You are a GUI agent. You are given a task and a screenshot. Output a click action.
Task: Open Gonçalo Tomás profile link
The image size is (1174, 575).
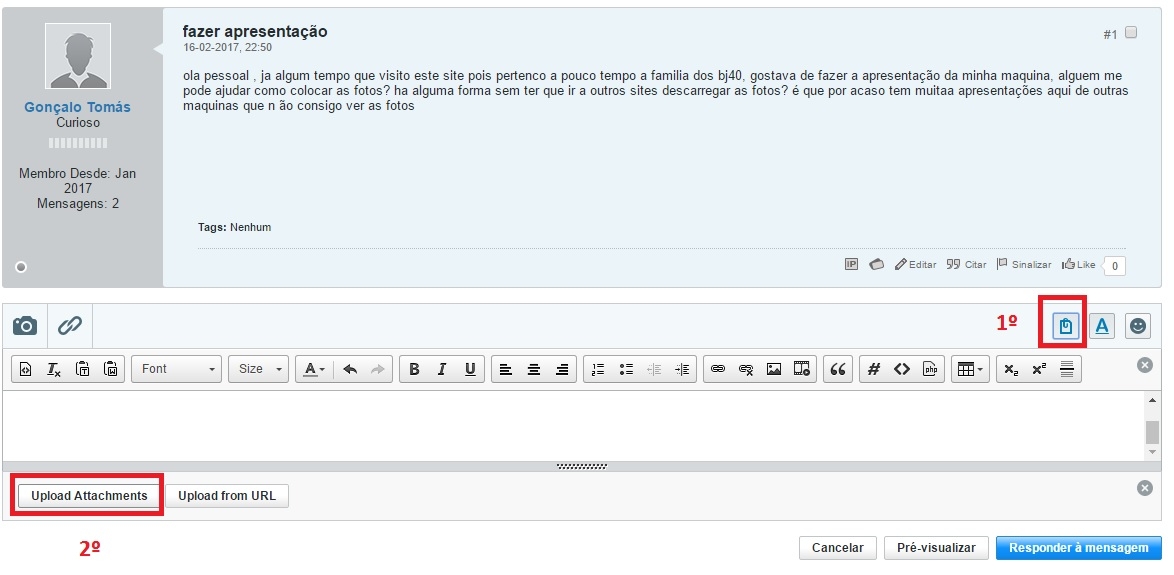77,107
